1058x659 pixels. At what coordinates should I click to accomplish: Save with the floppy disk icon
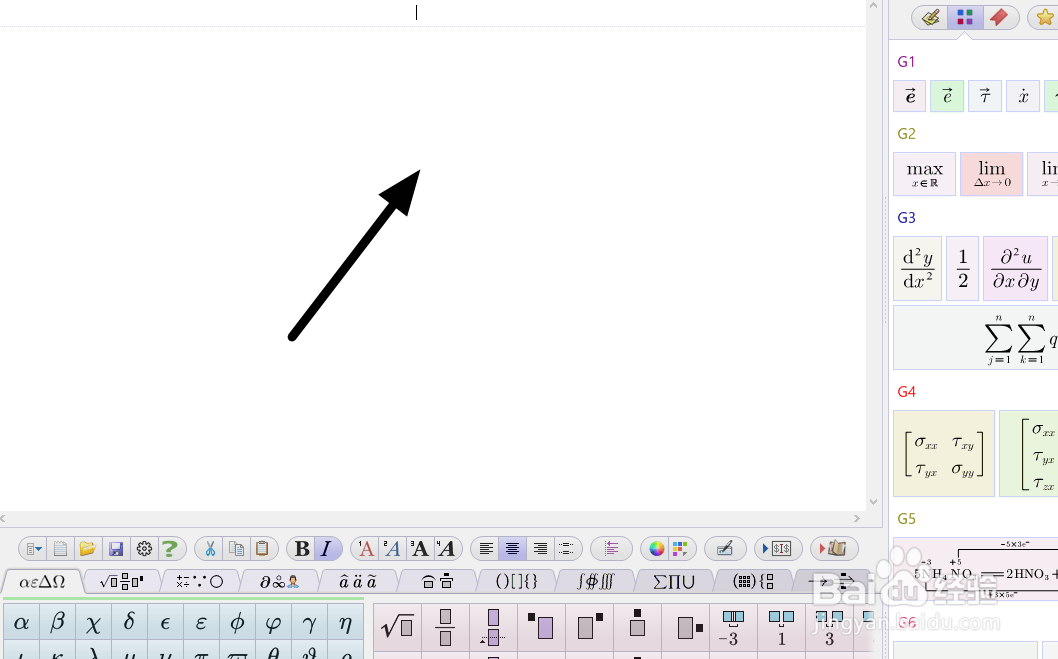116,549
